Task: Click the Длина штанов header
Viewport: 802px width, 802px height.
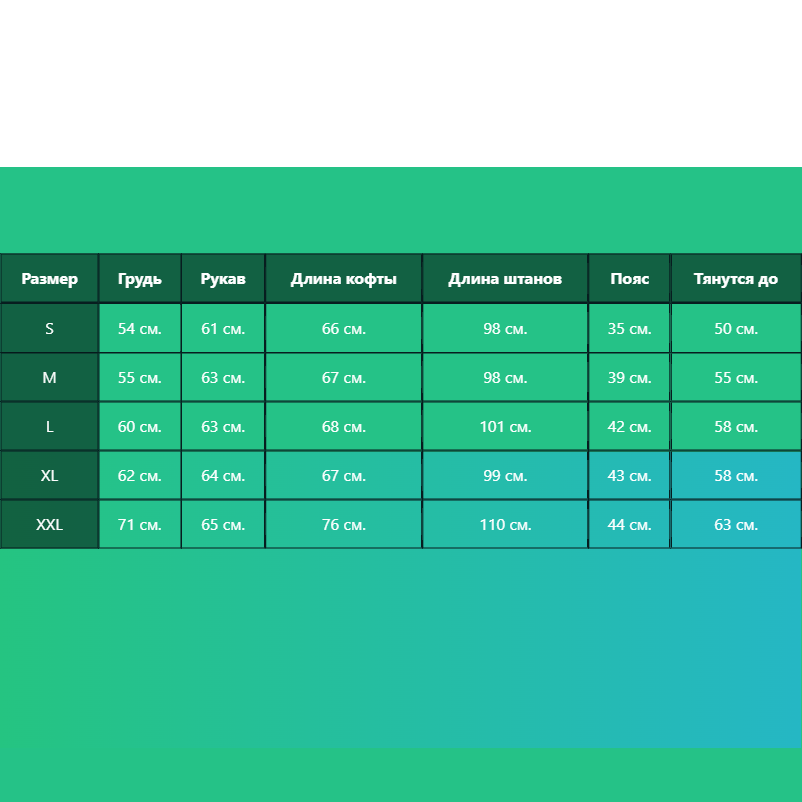Action: tap(505, 279)
